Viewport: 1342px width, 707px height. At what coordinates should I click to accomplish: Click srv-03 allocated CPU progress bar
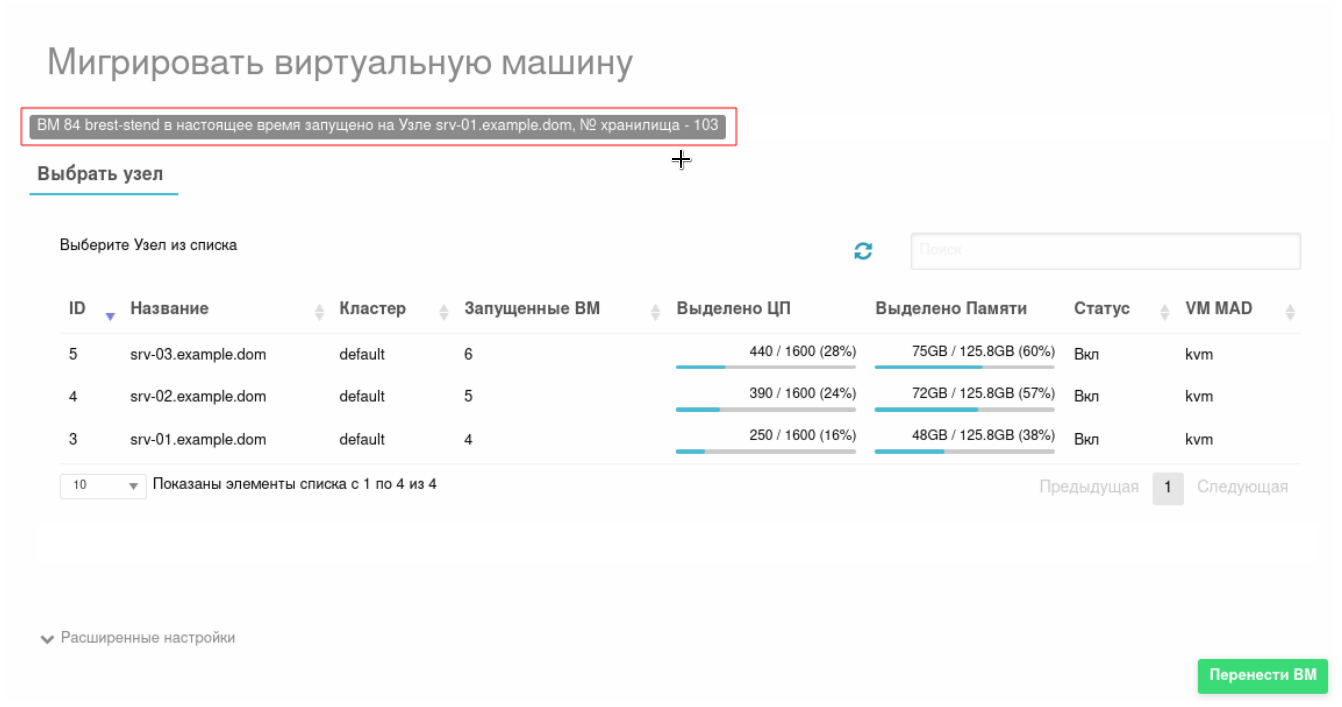[x=765, y=367]
